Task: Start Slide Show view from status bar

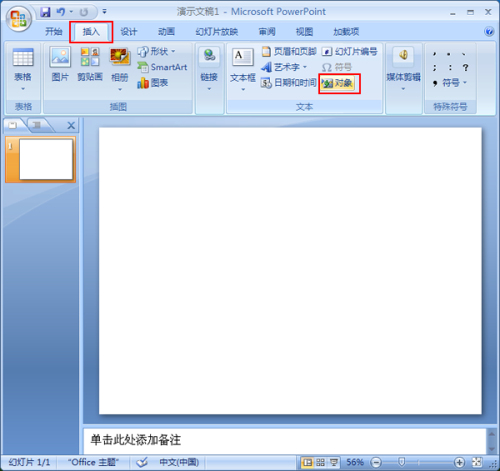Action: click(x=334, y=462)
